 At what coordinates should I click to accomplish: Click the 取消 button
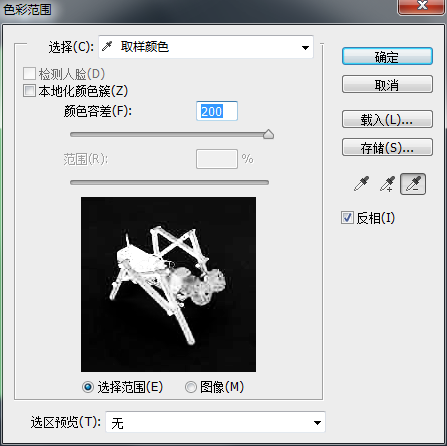pos(387,84)
